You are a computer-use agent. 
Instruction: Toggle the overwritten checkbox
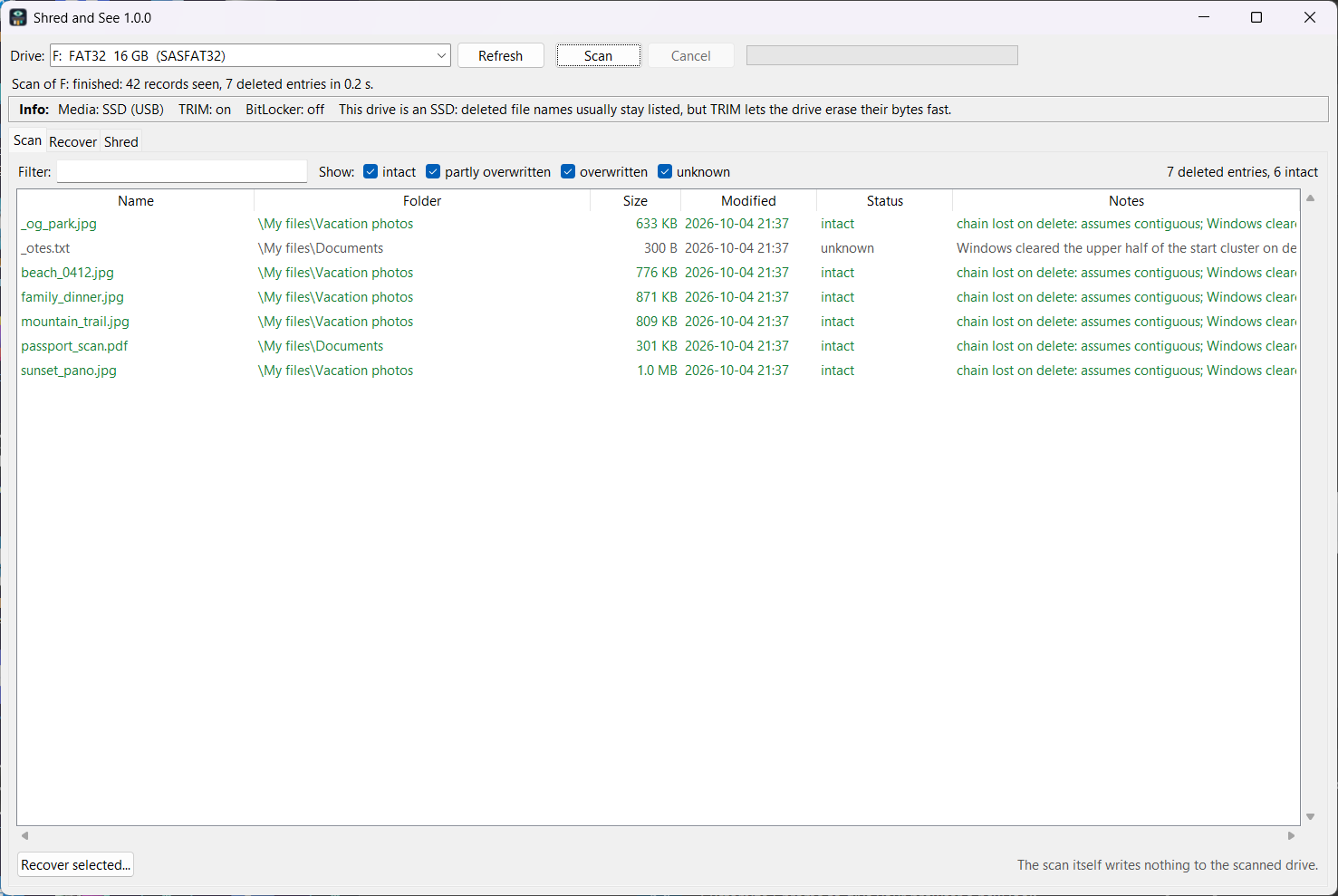[x=604, y=172]
